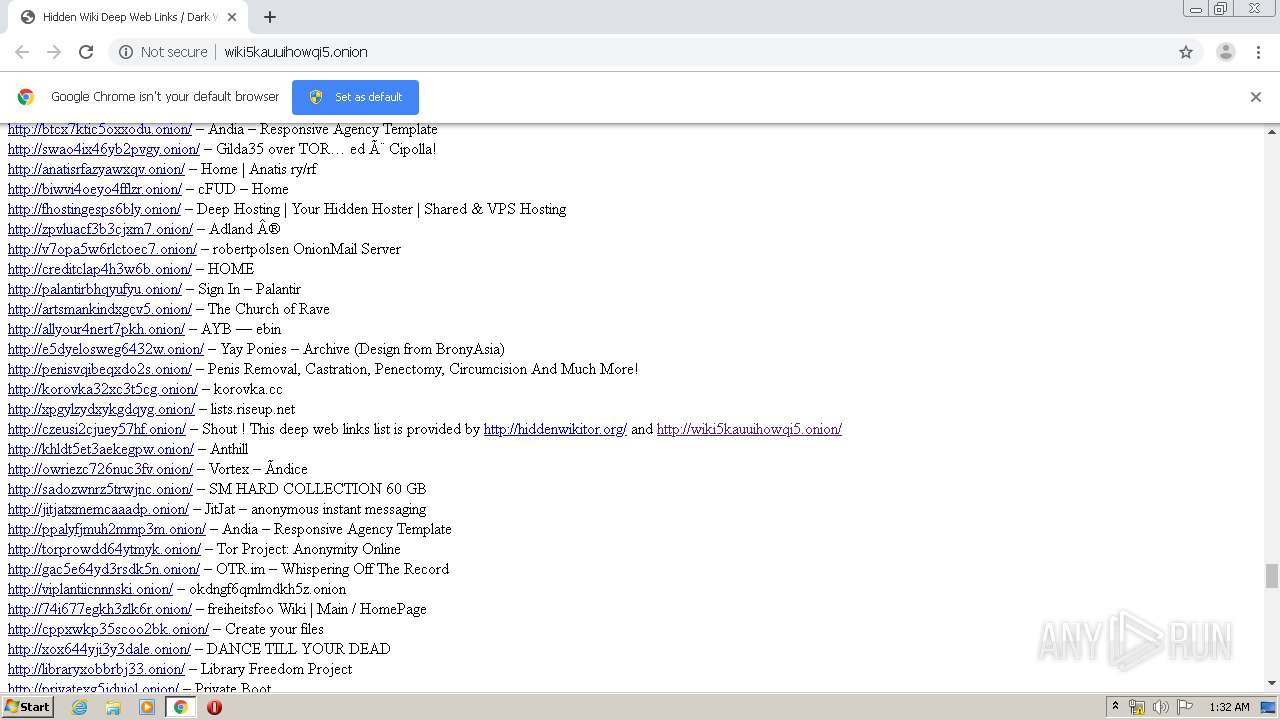Open the korovka32xc3t5cg.onion link
This screenshot has width=1280, height=720.
pos(103,389)
